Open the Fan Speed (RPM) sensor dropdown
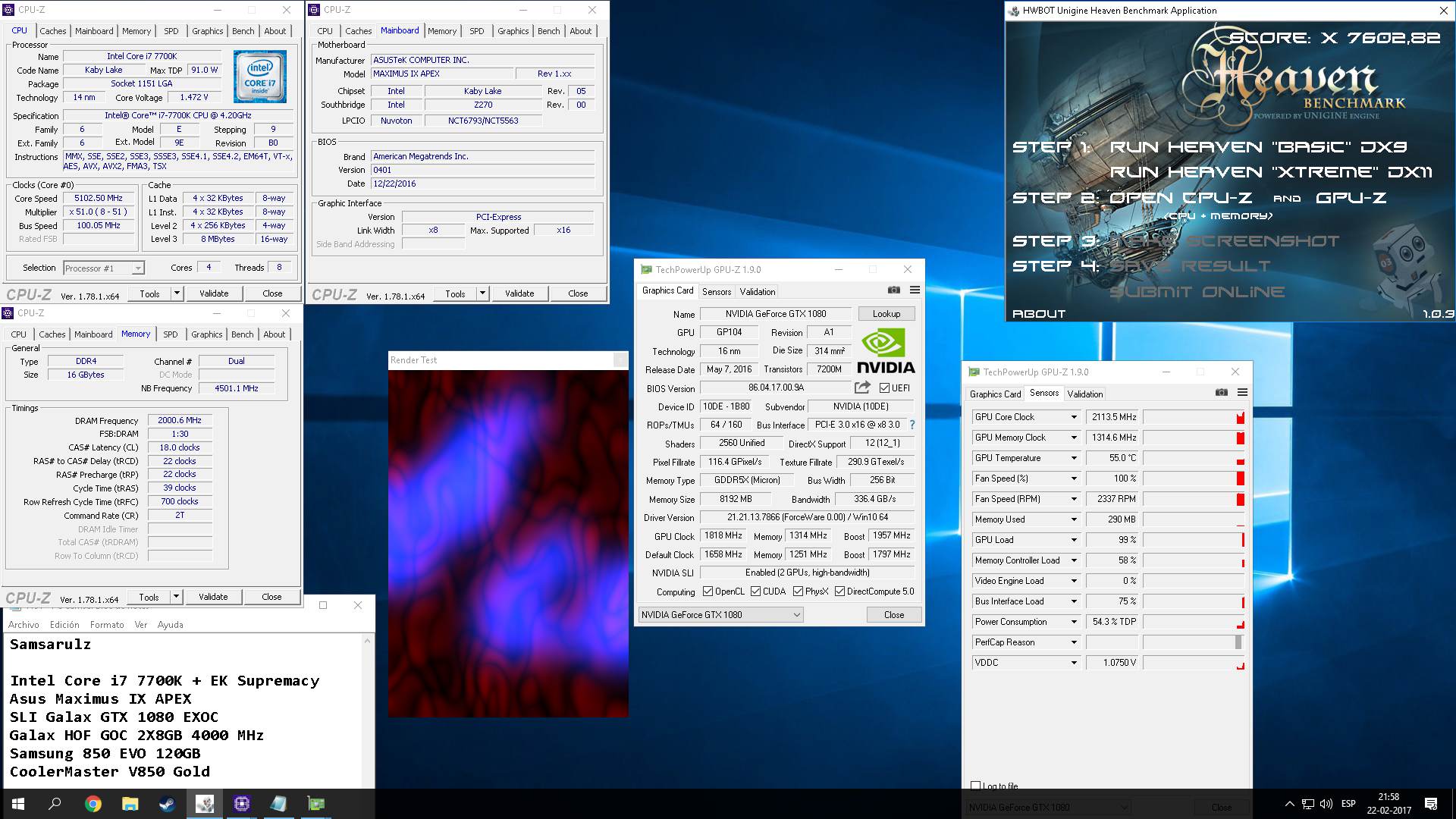The height and width of the screenshot is (819, 1456). tap(1073, 499)
